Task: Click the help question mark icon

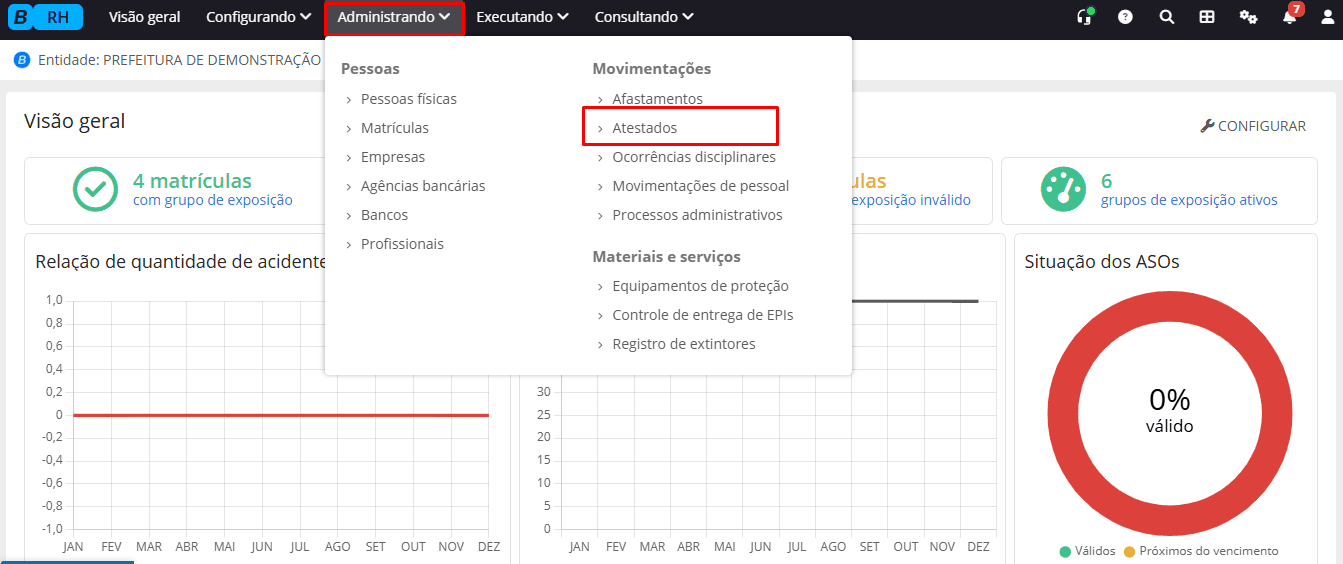Action: pos(1125,17)
